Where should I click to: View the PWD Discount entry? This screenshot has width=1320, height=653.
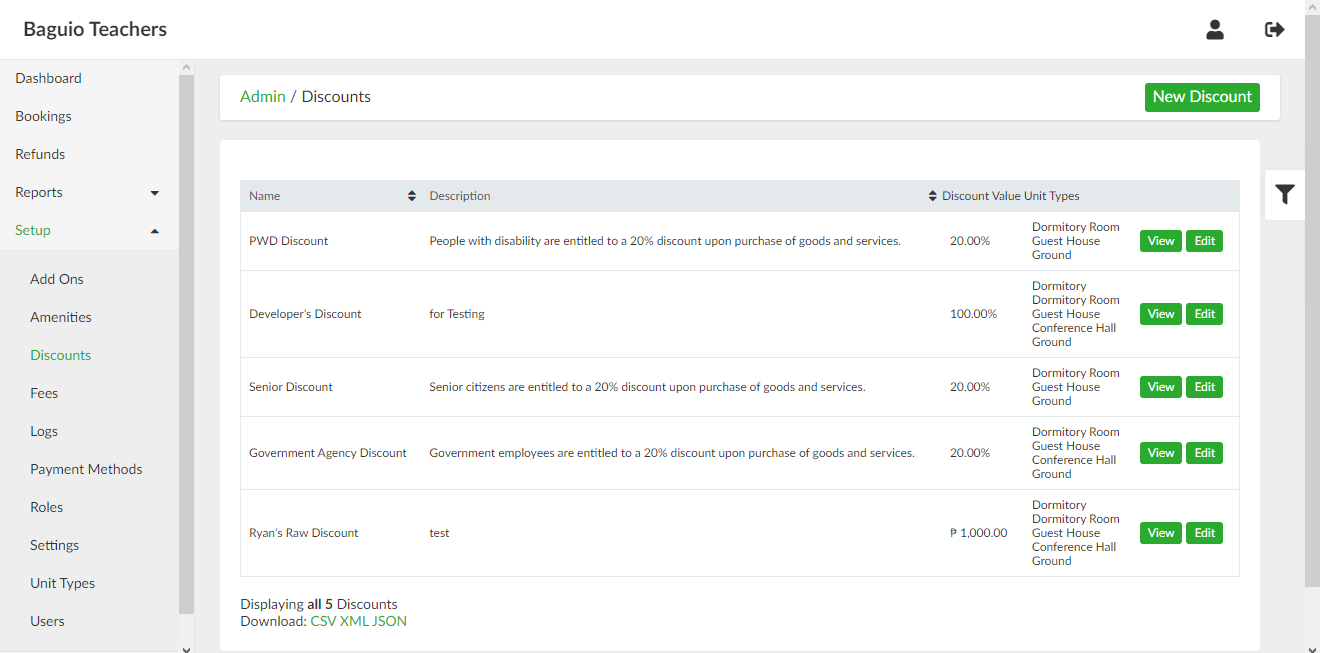tap(1160, 241)
